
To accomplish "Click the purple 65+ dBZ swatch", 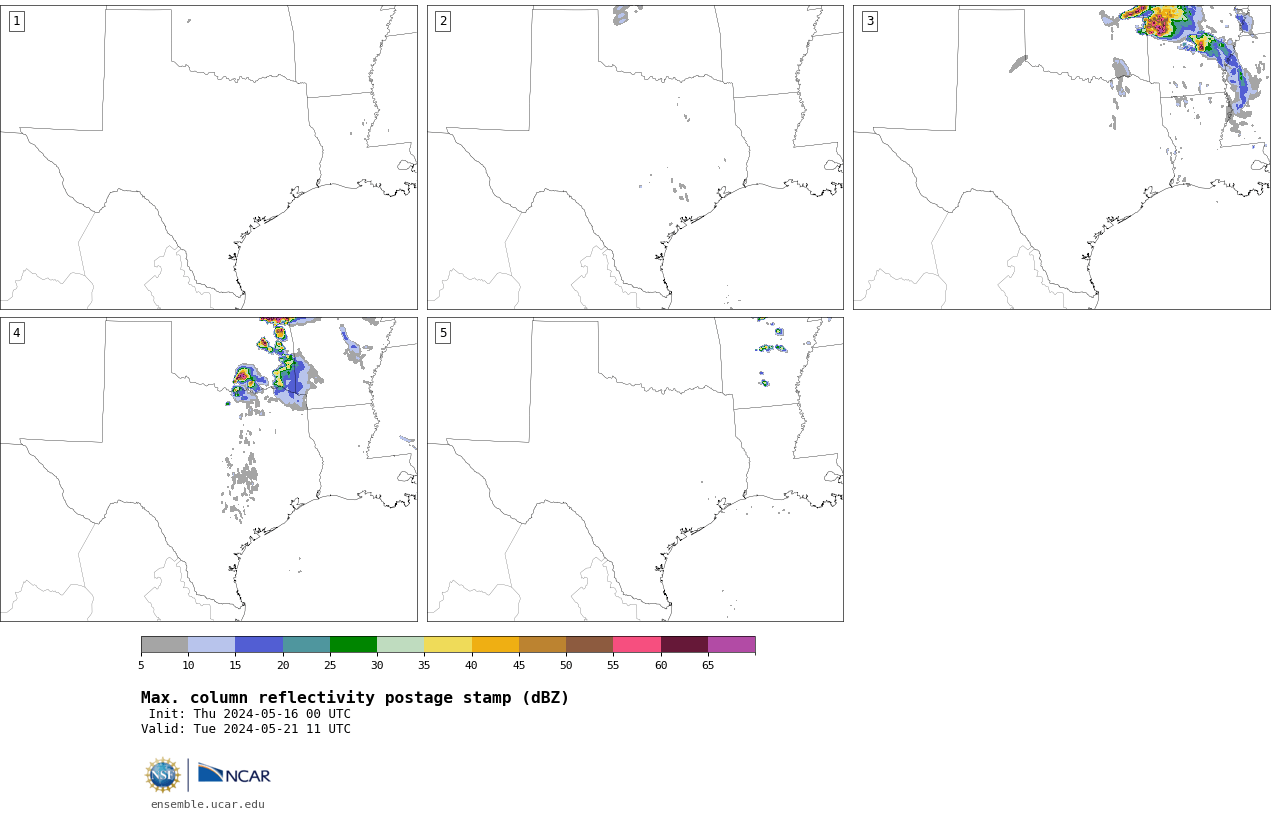I will tap(731, 644).
